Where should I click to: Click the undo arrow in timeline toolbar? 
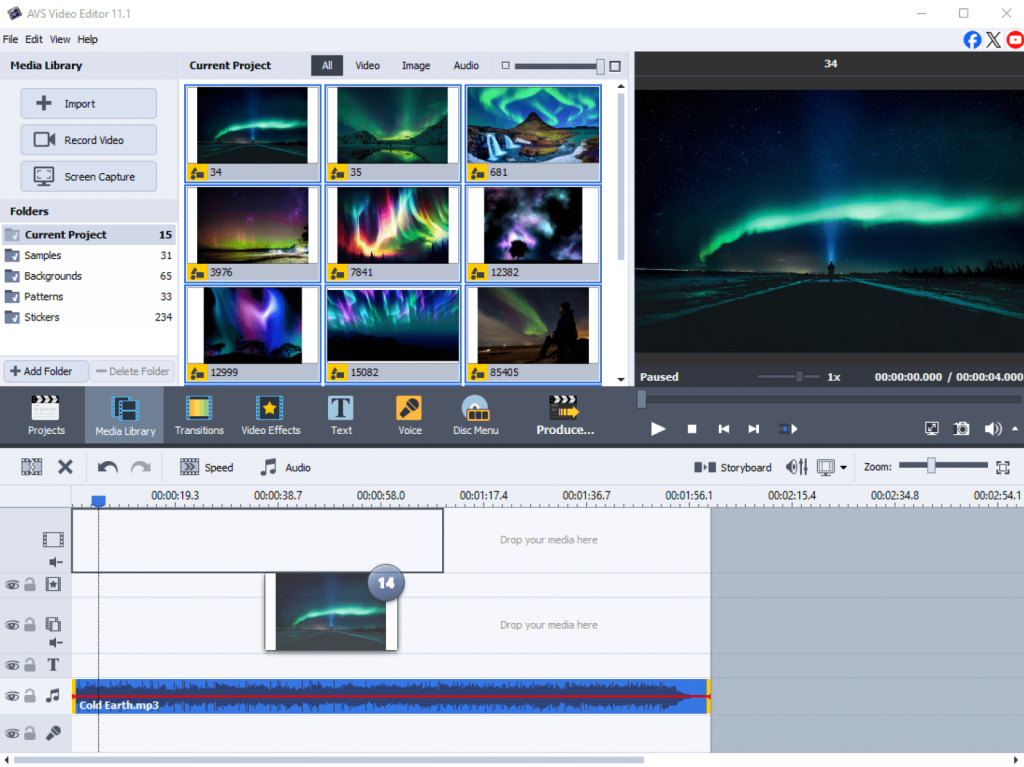pos(108,467)
